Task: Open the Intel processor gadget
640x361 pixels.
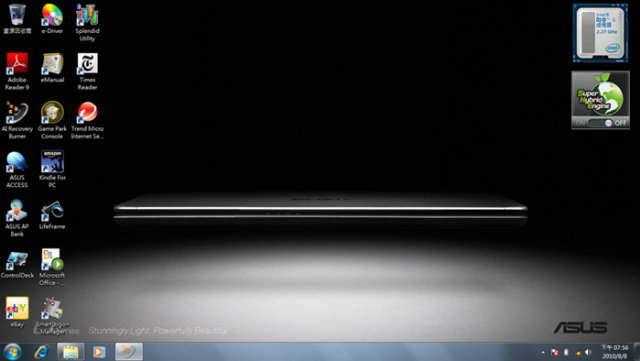Action: pos(600,33)
